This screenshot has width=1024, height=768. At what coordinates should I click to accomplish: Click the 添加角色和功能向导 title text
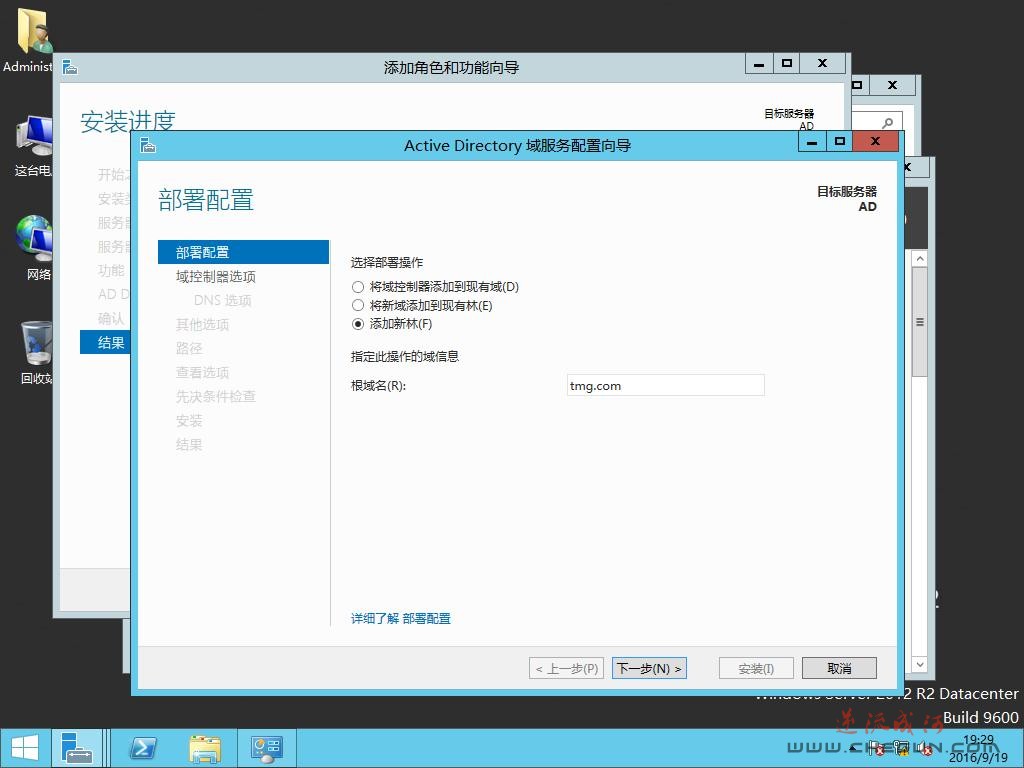[451, 67]
